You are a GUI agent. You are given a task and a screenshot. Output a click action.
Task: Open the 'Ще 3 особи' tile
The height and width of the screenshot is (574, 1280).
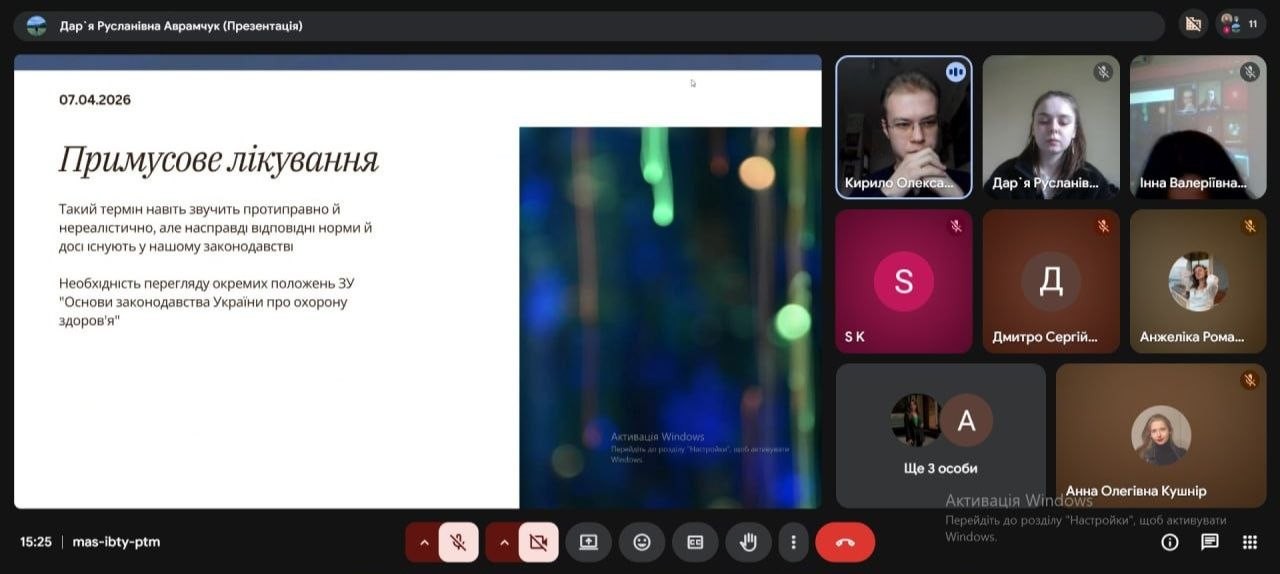[940, 435]
